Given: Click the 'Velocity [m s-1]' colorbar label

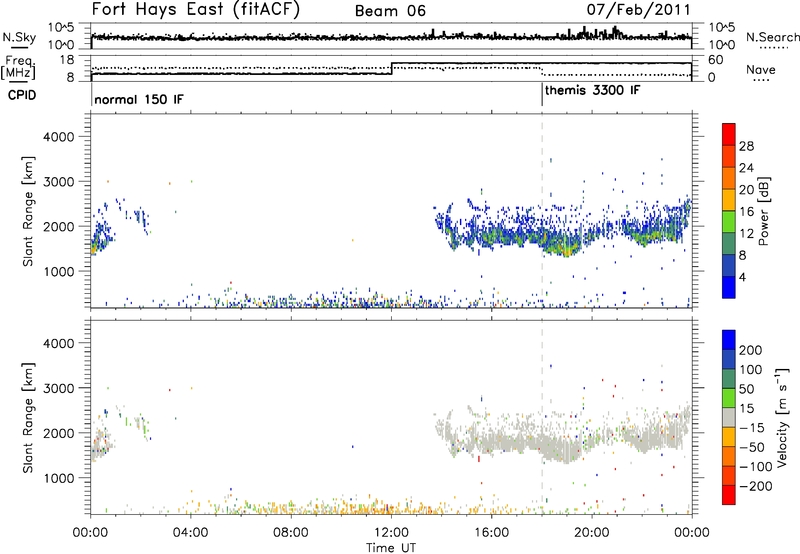Looking at the screenshot, I should [782, 417].
